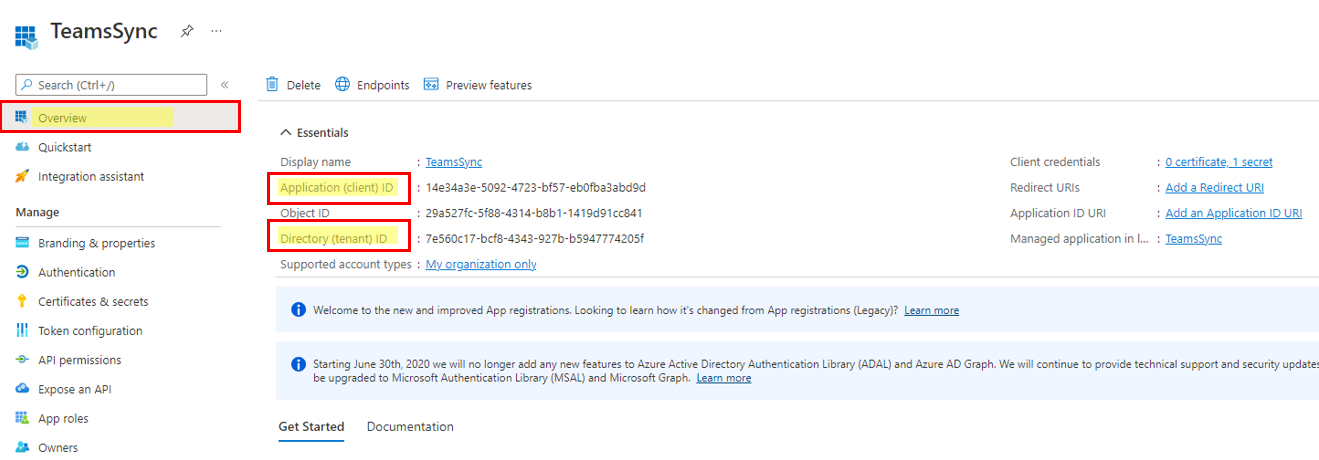Viewport: 1319px width, 460px height.
Task: Click Learn more in App registrations notice
Action: 931,310
